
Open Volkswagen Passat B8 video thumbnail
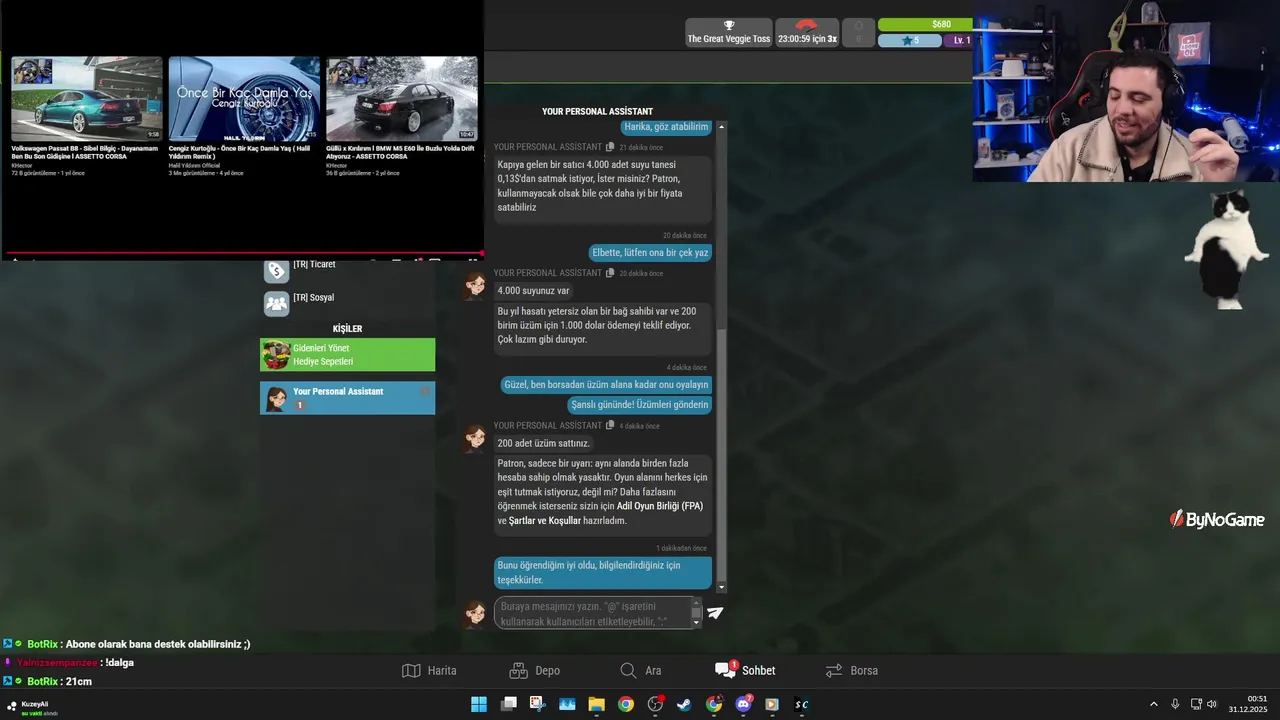click(x=87, y=98)
